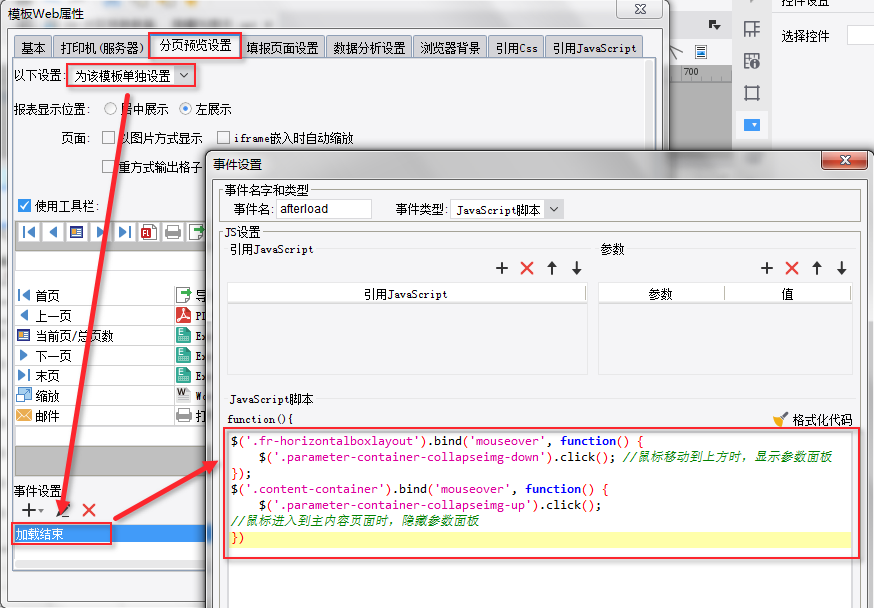Switch to 浏览器背景 tab

pos(450,48)
